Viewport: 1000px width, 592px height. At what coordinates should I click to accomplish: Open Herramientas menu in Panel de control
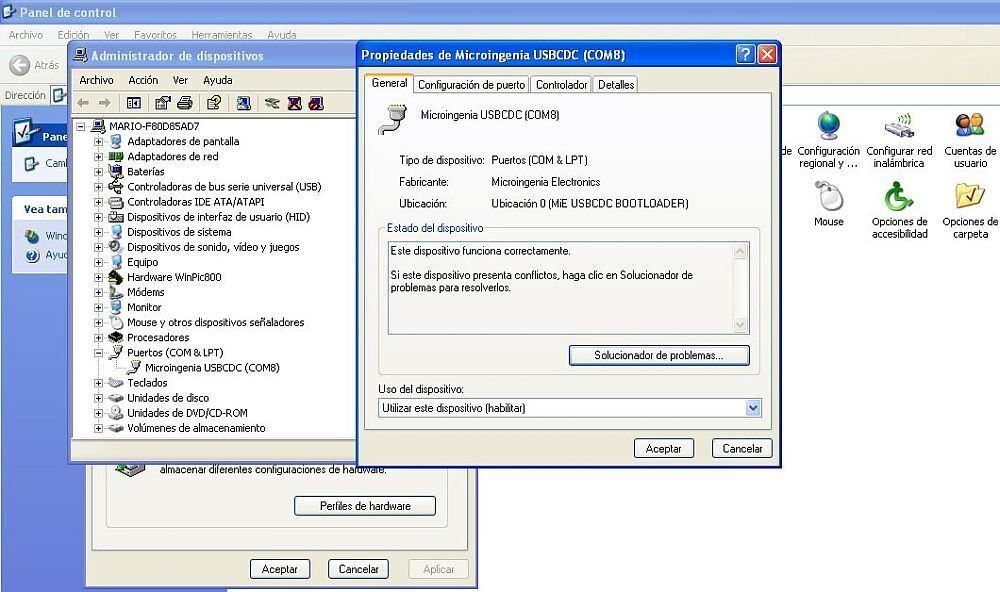[x=222, y=35]
